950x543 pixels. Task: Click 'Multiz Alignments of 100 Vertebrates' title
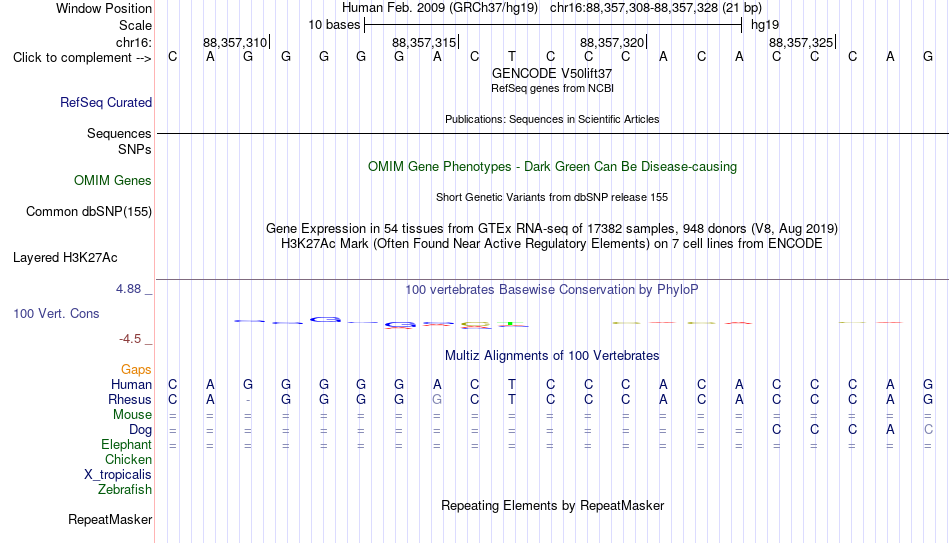click(552, 356)
